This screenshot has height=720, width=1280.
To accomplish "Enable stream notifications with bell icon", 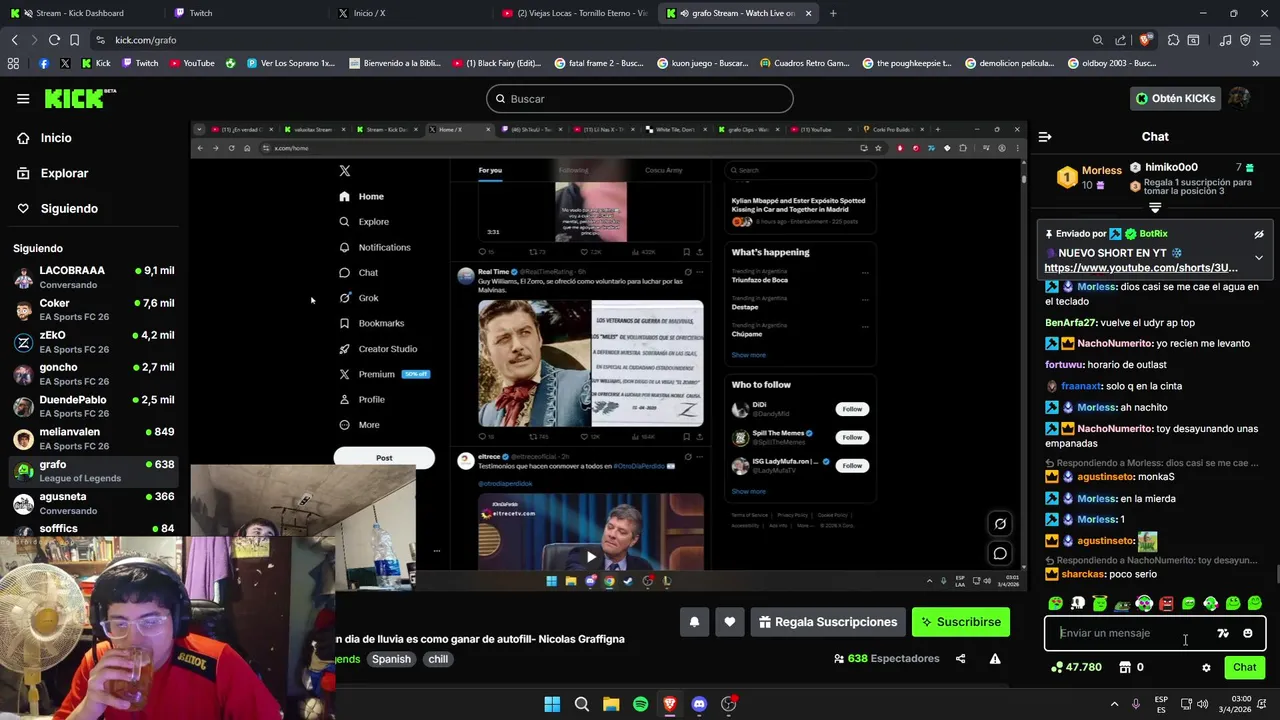I will click(694, 622).
